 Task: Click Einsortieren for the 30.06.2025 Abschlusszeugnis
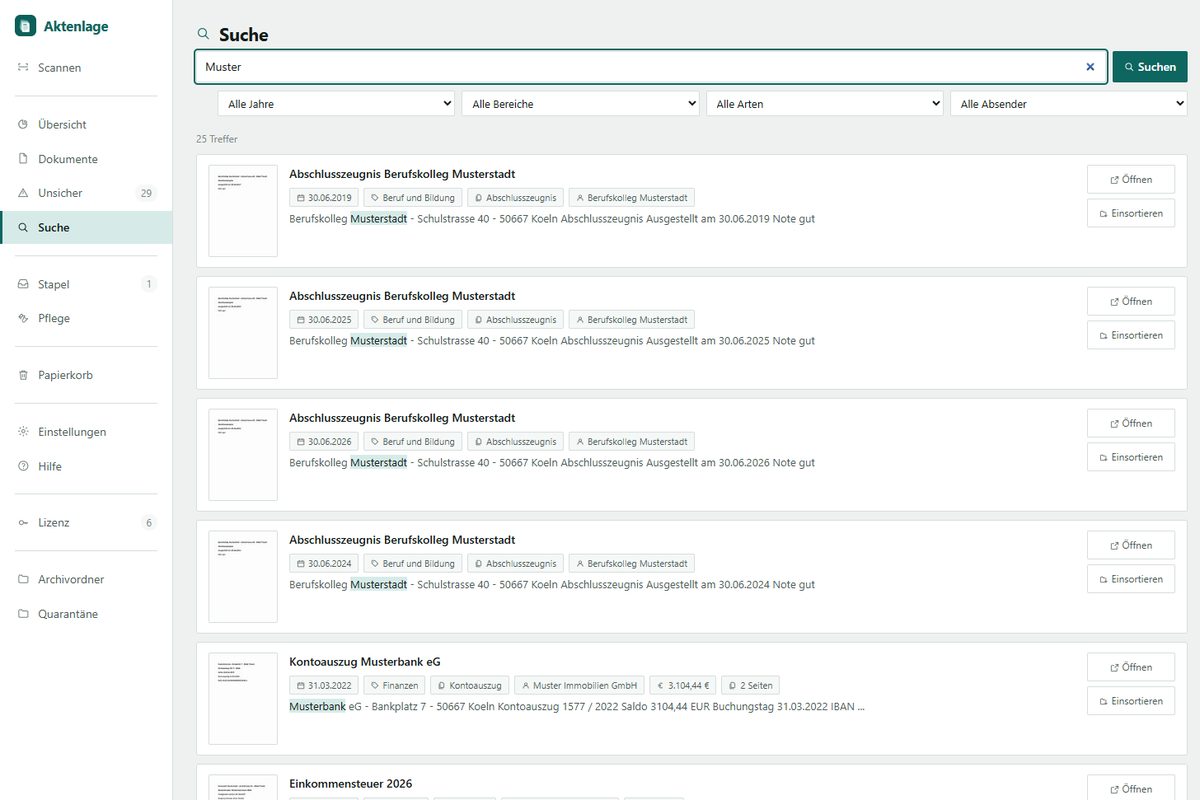tap(1131, 336)
